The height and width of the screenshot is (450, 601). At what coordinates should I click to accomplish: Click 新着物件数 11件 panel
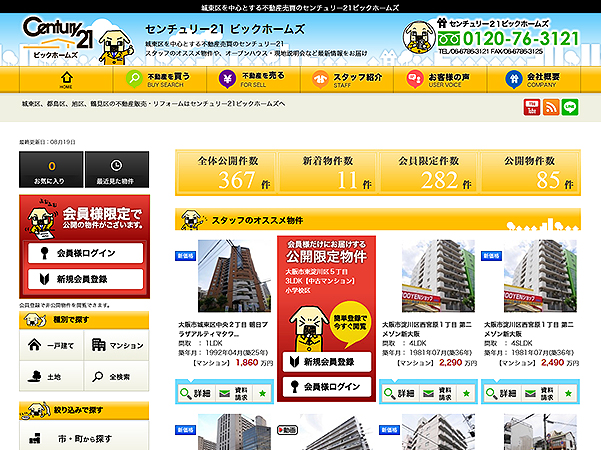pyautogui.click(x=328, y=173)
